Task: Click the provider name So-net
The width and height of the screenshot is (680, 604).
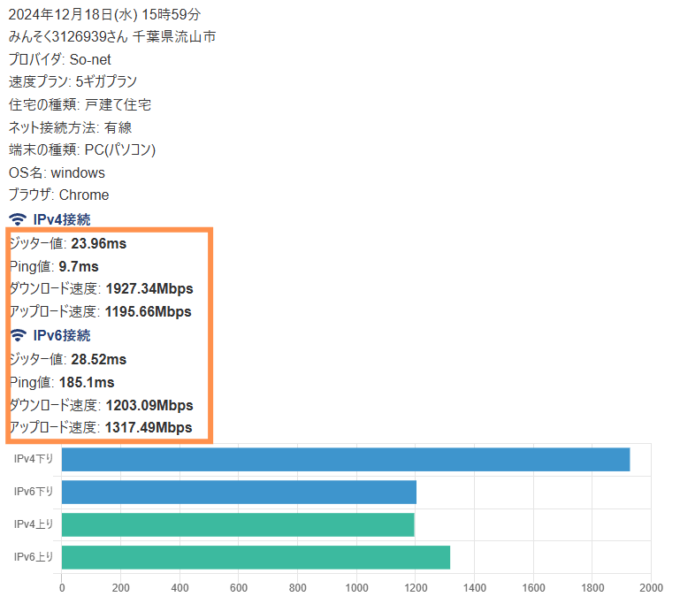Action: click(x=105, y=59)
